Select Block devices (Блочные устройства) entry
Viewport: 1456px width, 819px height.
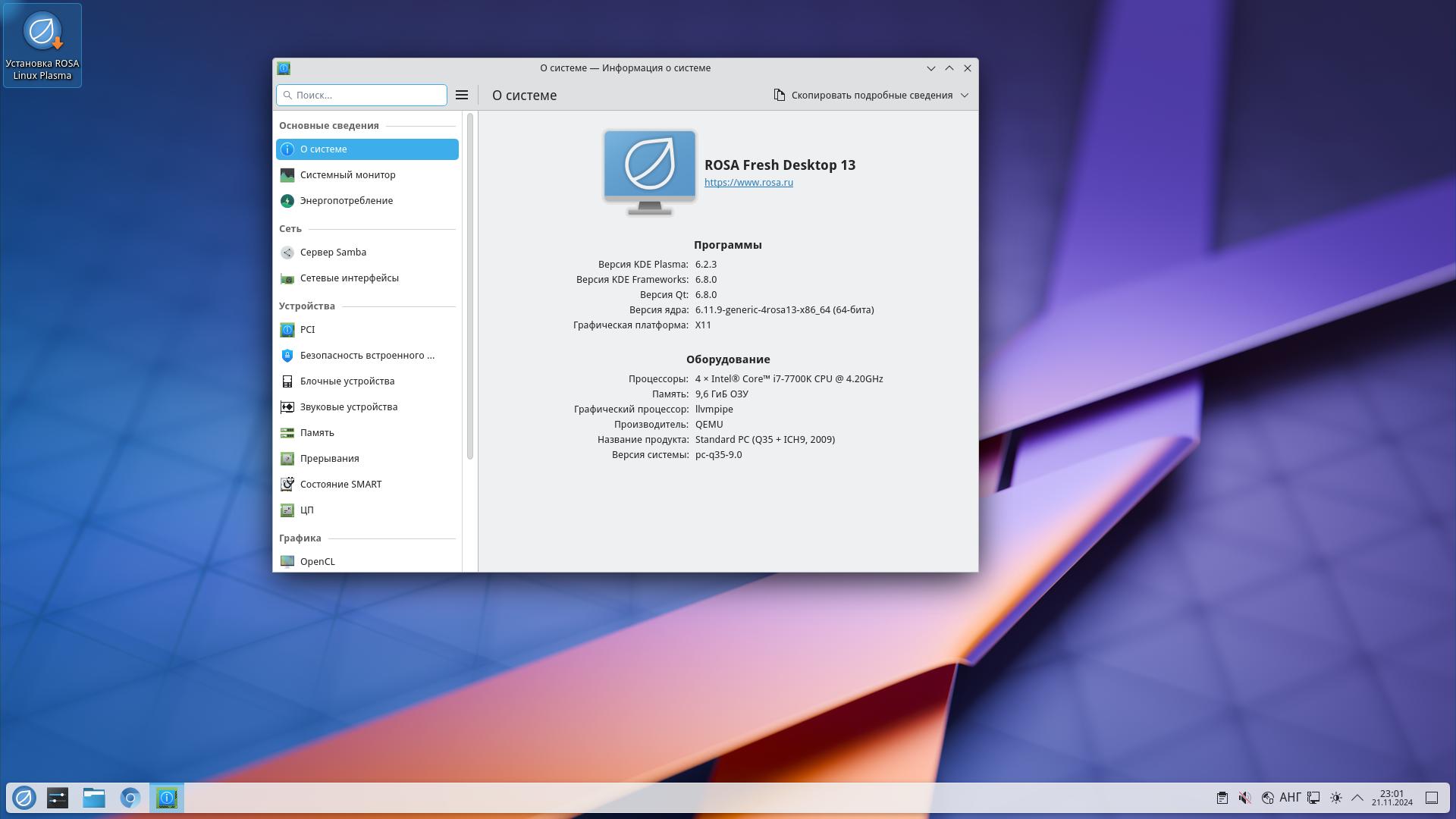[347, 381]
